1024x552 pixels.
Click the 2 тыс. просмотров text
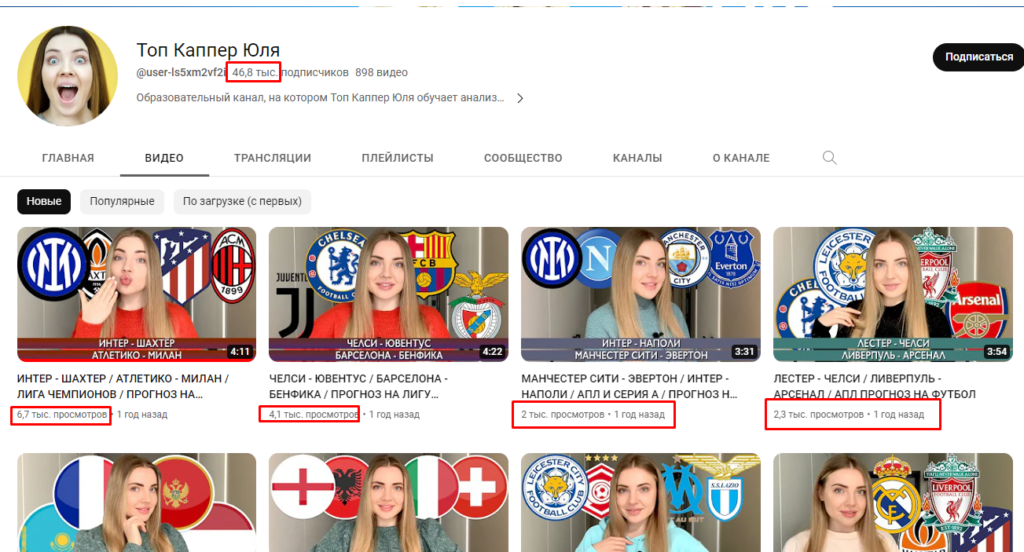click(x=562, y=414)
